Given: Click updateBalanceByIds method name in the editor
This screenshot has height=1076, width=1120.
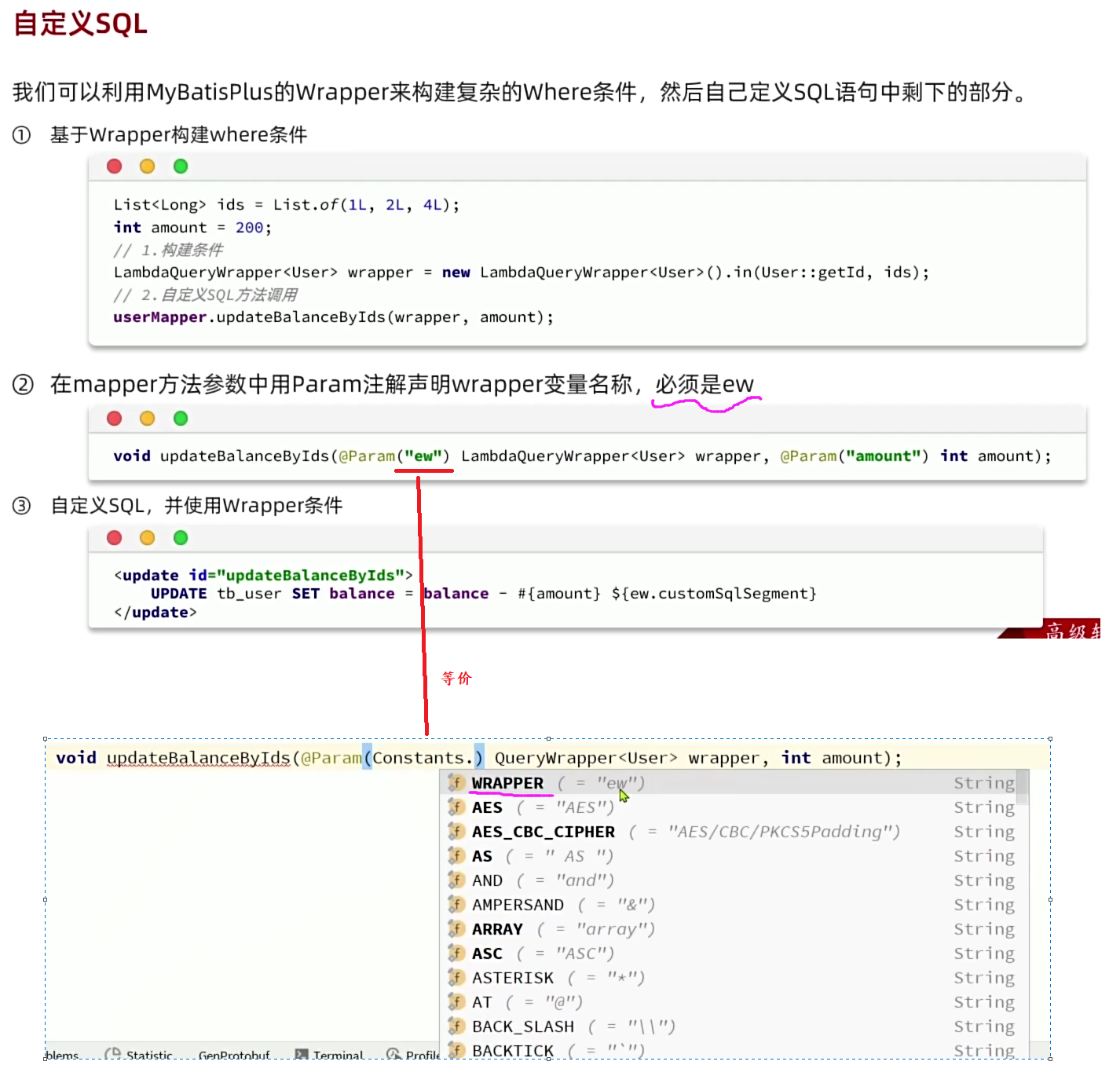Looking at the screenshot, I should (x=199, y=758).
